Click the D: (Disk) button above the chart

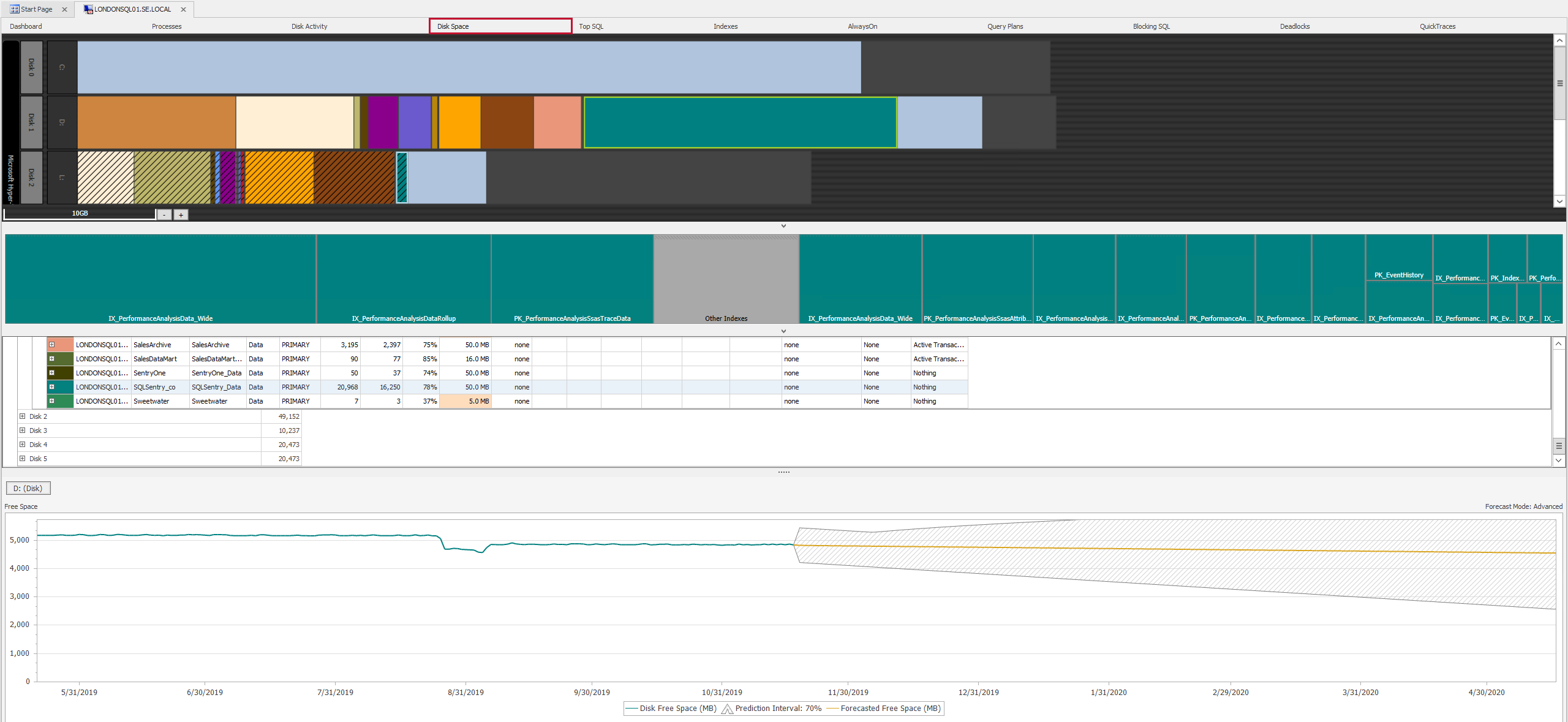(x=28, y=488)
